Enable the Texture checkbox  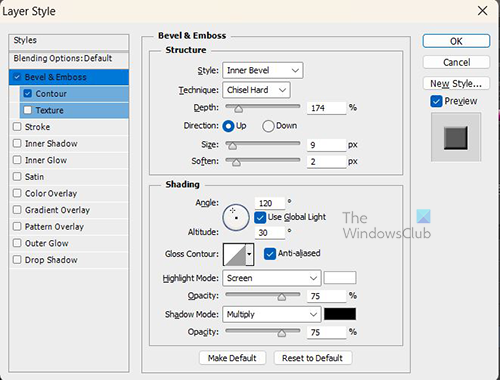[28, 110]
